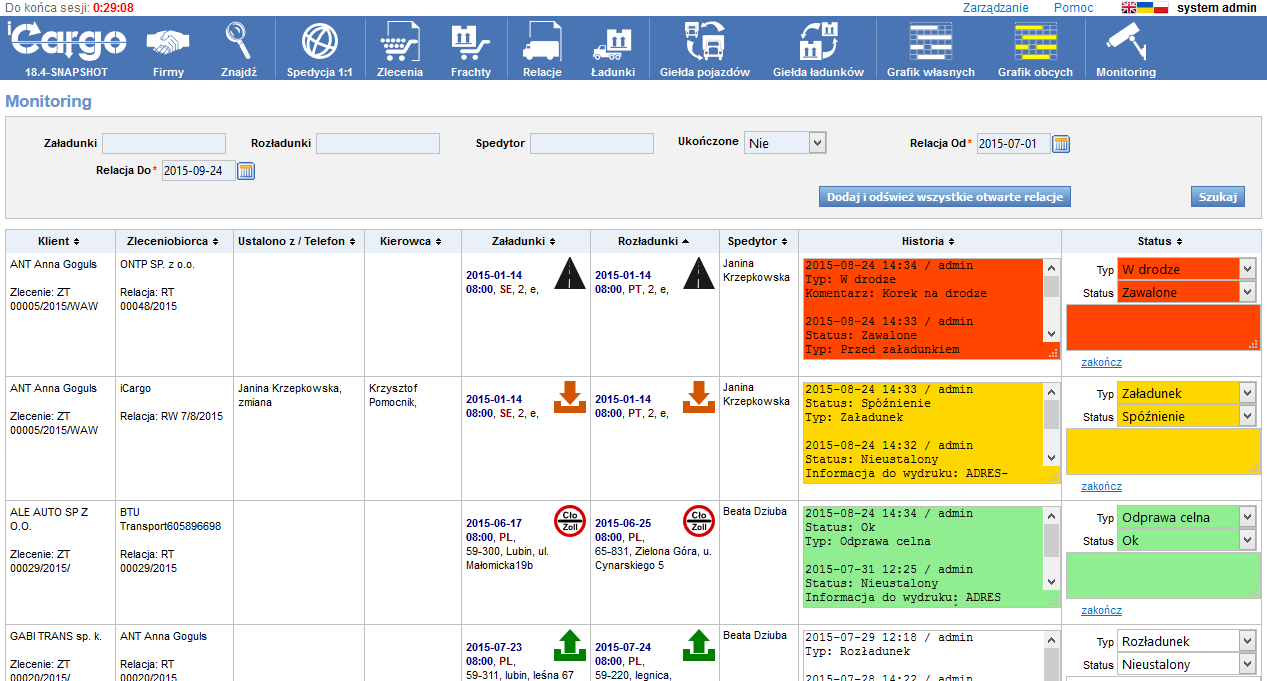Viewport: 1267px width, 681px height.
Task: Click zakończ link under the red status
Action: 1101,362
